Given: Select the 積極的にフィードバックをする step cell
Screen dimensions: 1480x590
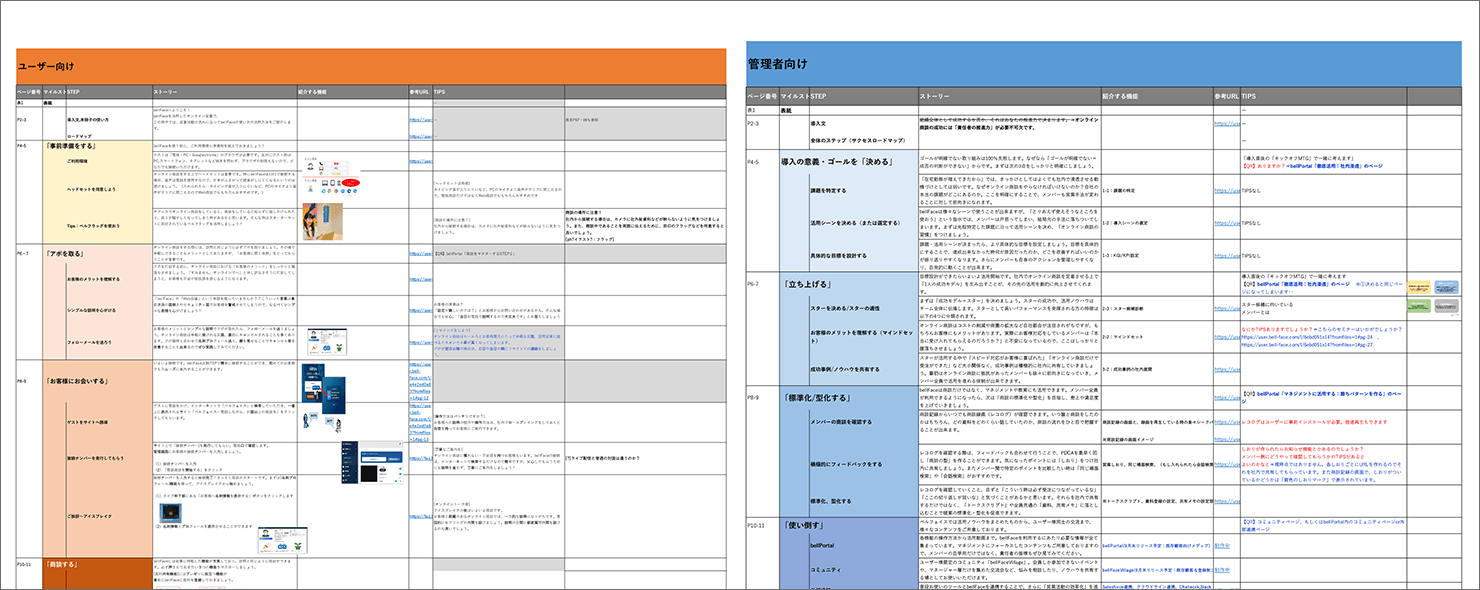Looking at the screenshot, I should (862, 466).
